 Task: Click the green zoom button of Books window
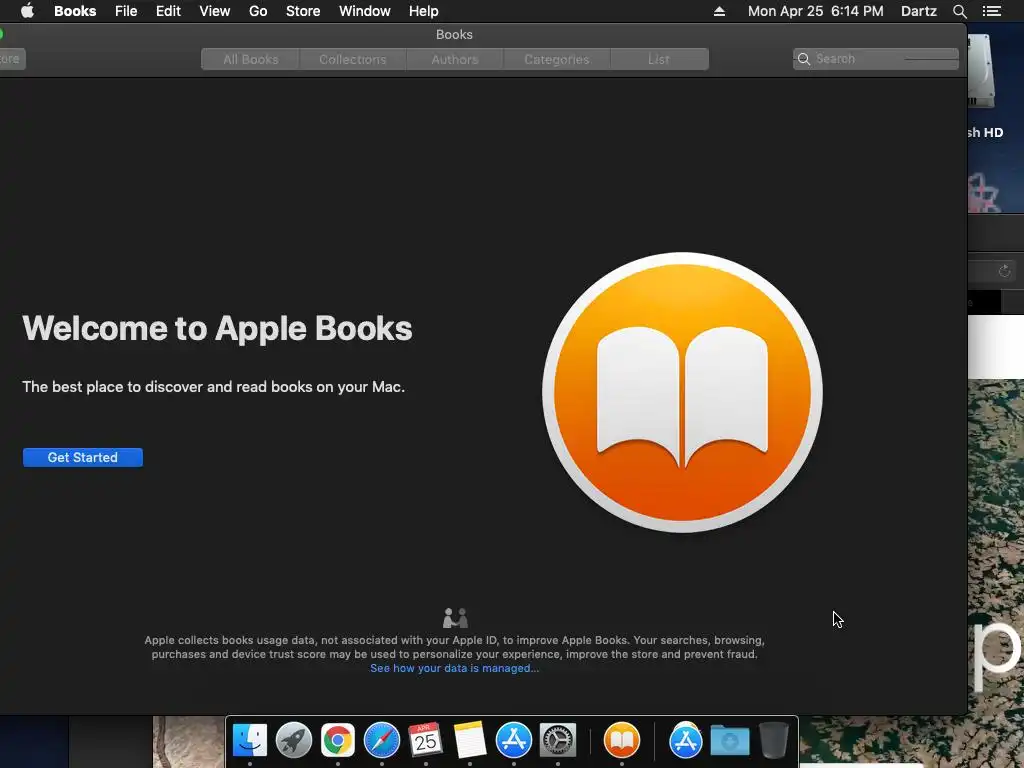(x=1, y=34)
